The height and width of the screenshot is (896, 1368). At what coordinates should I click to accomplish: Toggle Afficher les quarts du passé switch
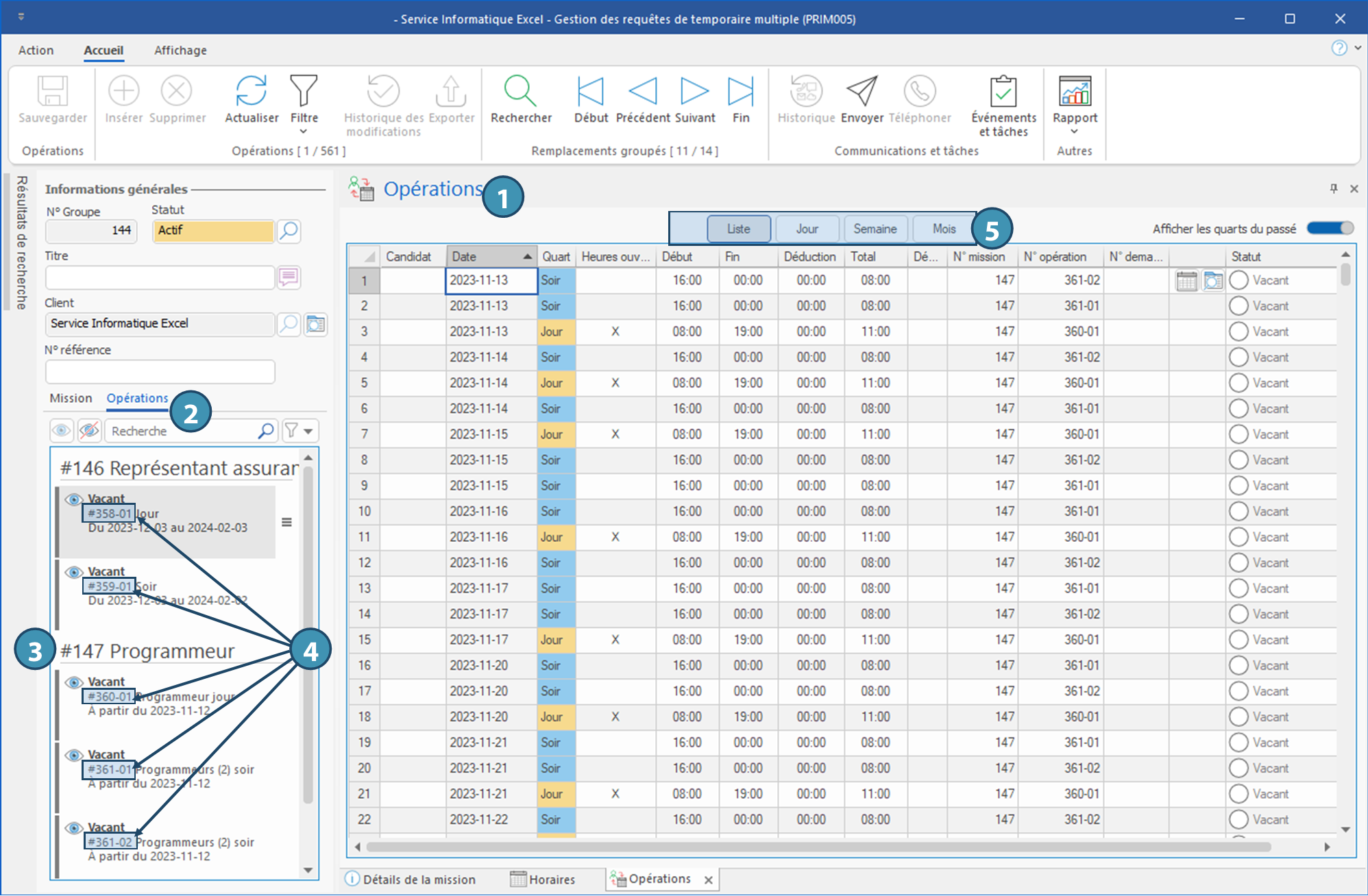coord(1329,228)
